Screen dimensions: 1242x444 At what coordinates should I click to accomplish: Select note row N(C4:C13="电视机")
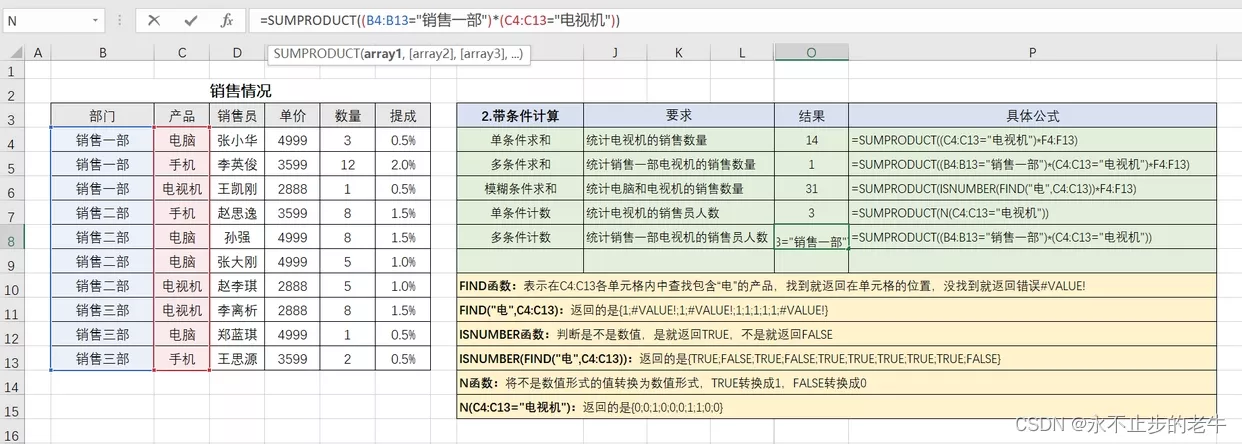click(837, 407)
